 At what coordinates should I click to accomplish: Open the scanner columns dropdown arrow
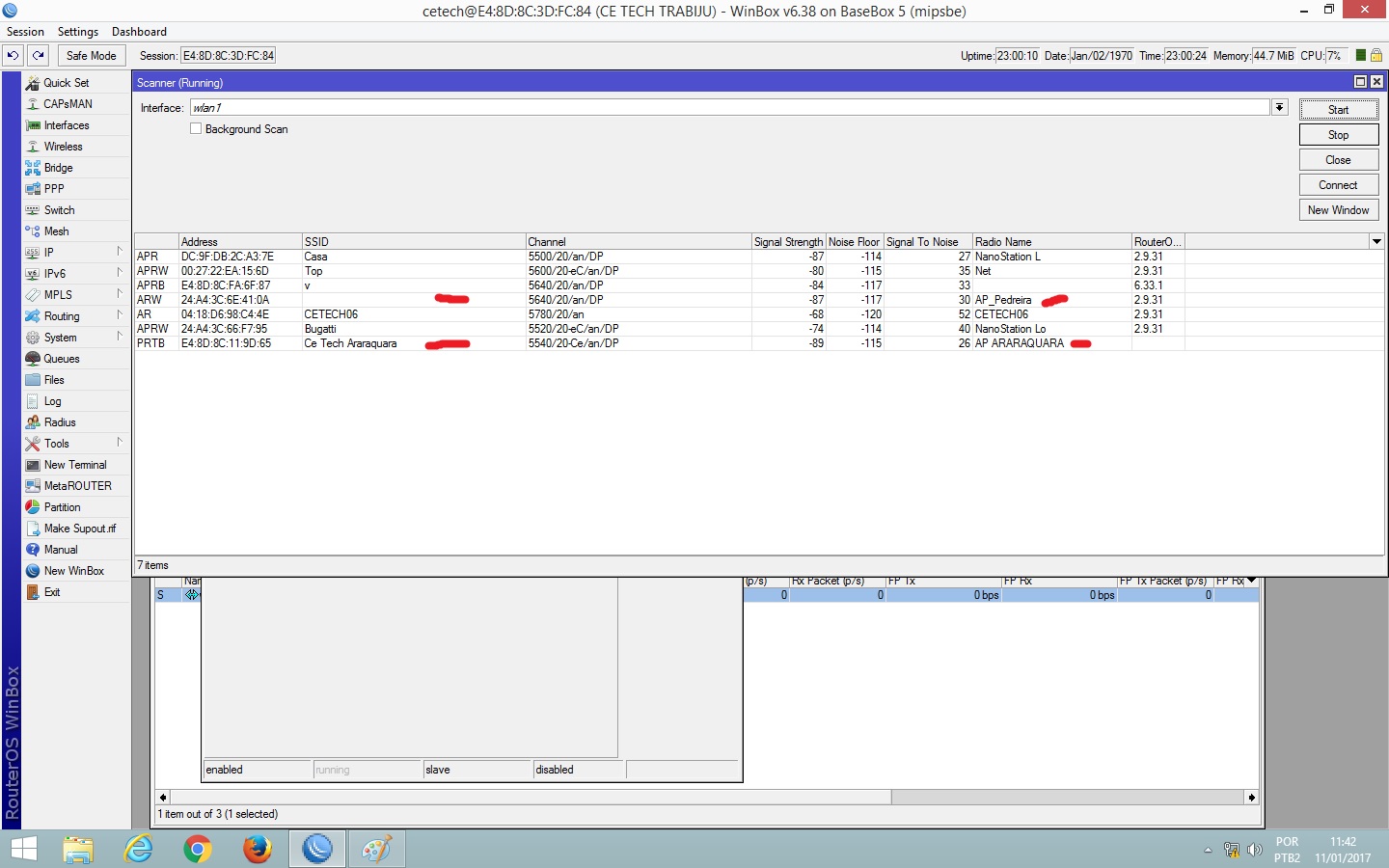coord(1376,242)
